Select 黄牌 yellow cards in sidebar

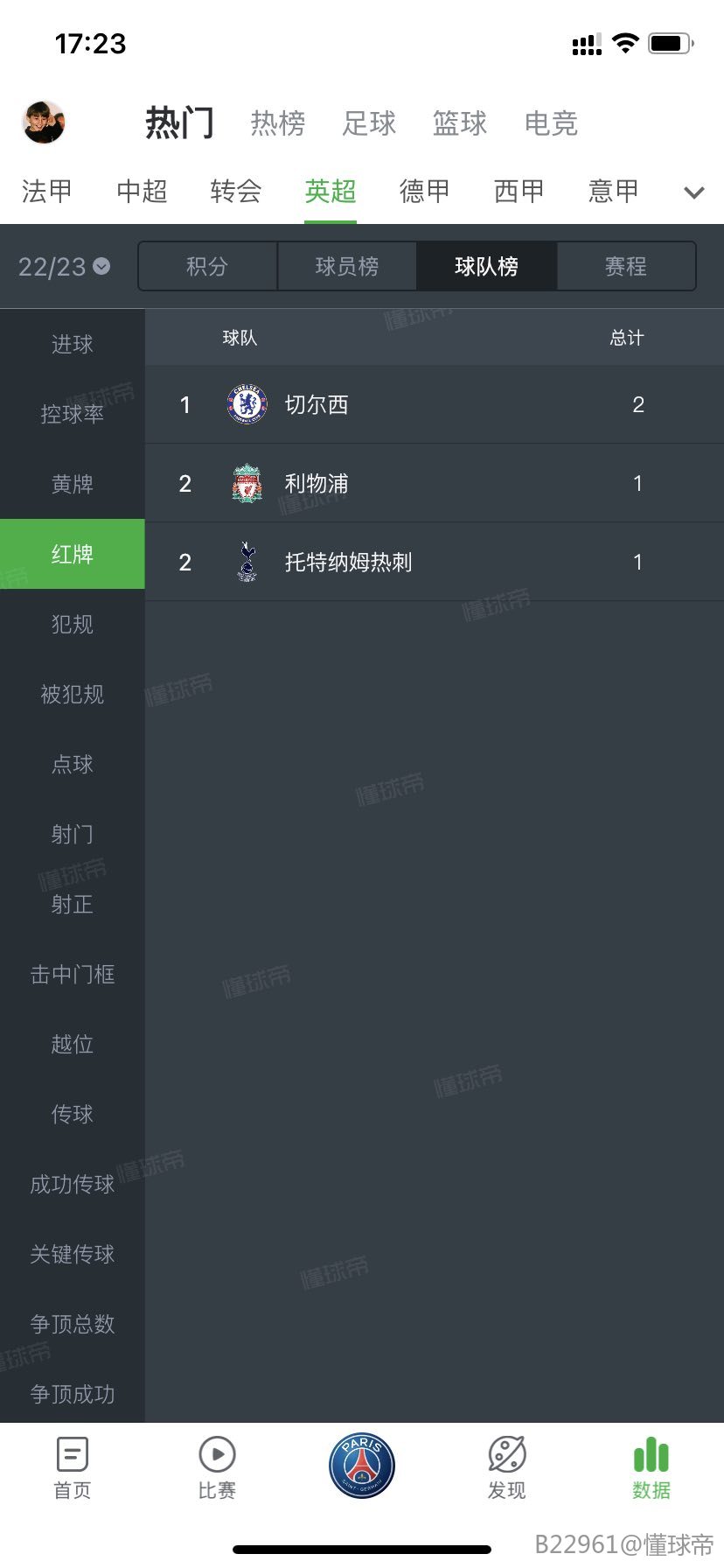(x=73, y=484)
